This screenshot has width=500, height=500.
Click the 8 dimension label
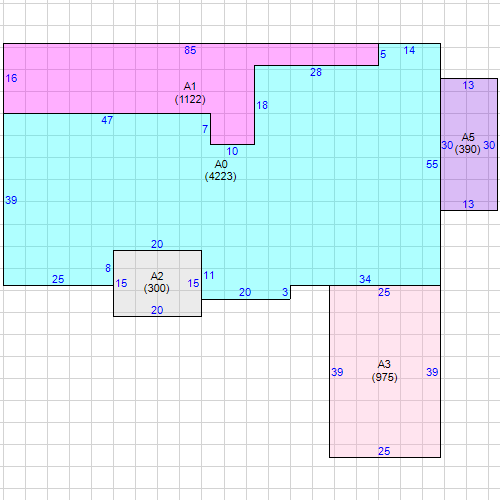[108, 268]
